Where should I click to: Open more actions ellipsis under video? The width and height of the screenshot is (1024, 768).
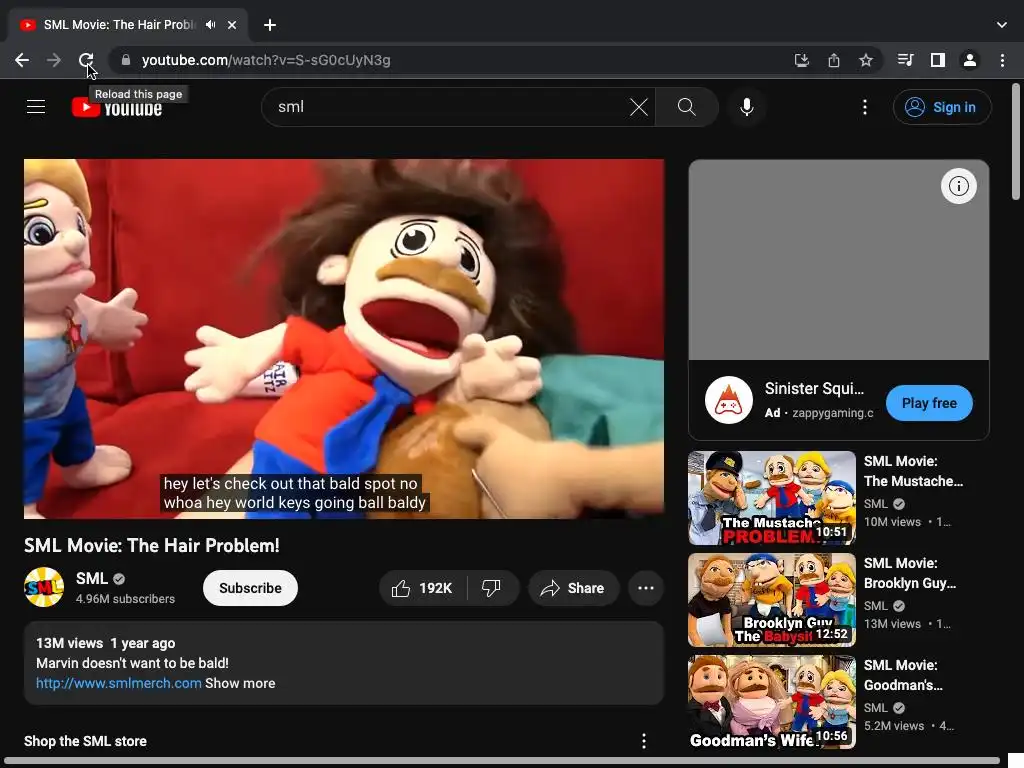tap(646, 588)
